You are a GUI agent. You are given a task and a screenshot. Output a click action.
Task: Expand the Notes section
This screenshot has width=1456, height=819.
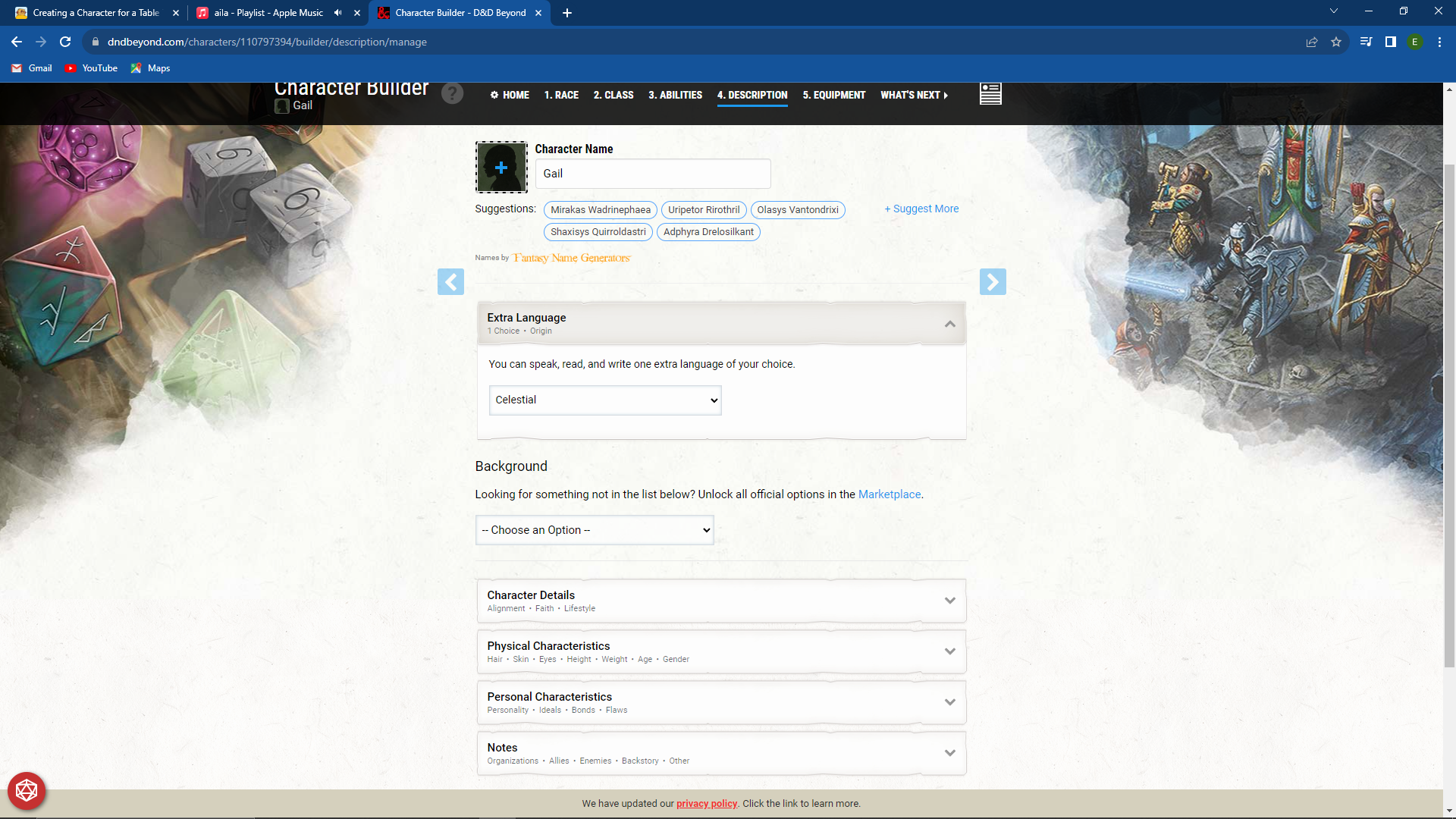[x=949, y=752]
